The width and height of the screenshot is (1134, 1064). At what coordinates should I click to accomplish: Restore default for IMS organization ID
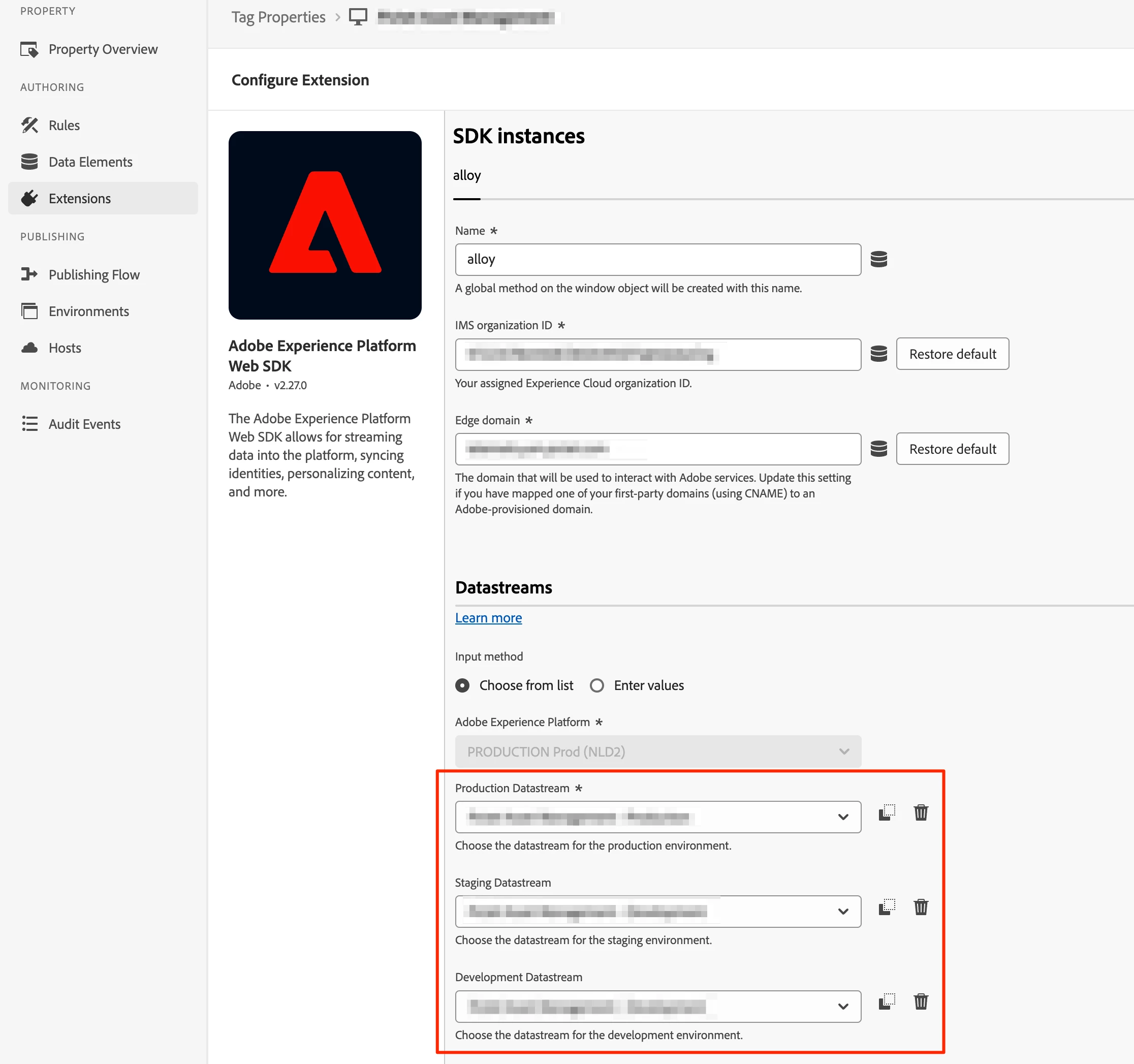952,354
